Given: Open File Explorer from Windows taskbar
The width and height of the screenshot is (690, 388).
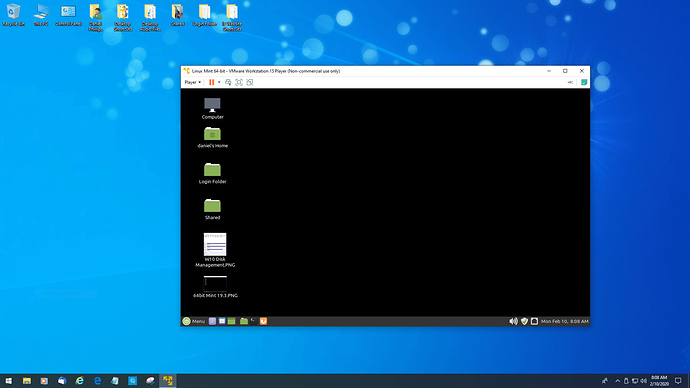Looking at the screenshot, I should 27,381.
